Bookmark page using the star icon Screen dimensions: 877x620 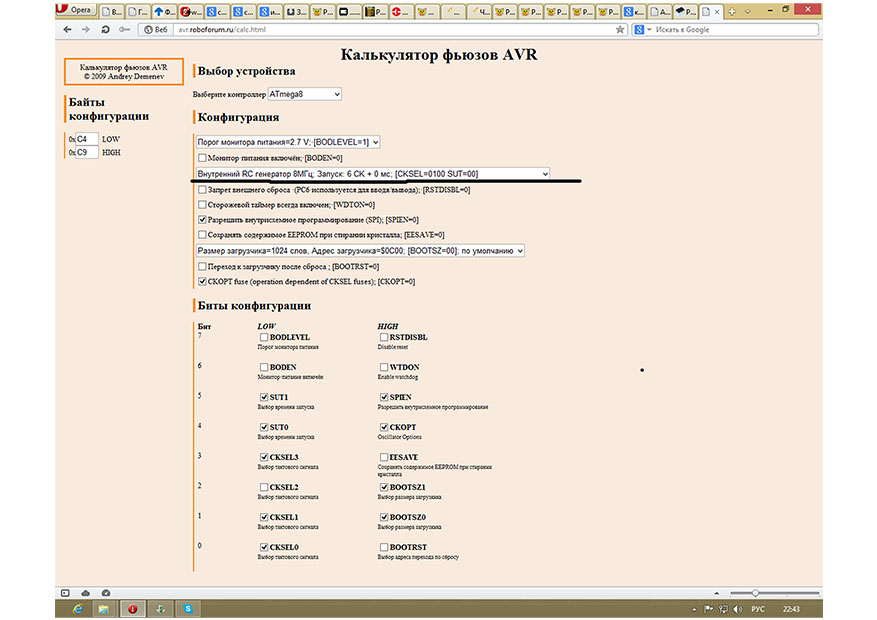[x=620, y=30]
